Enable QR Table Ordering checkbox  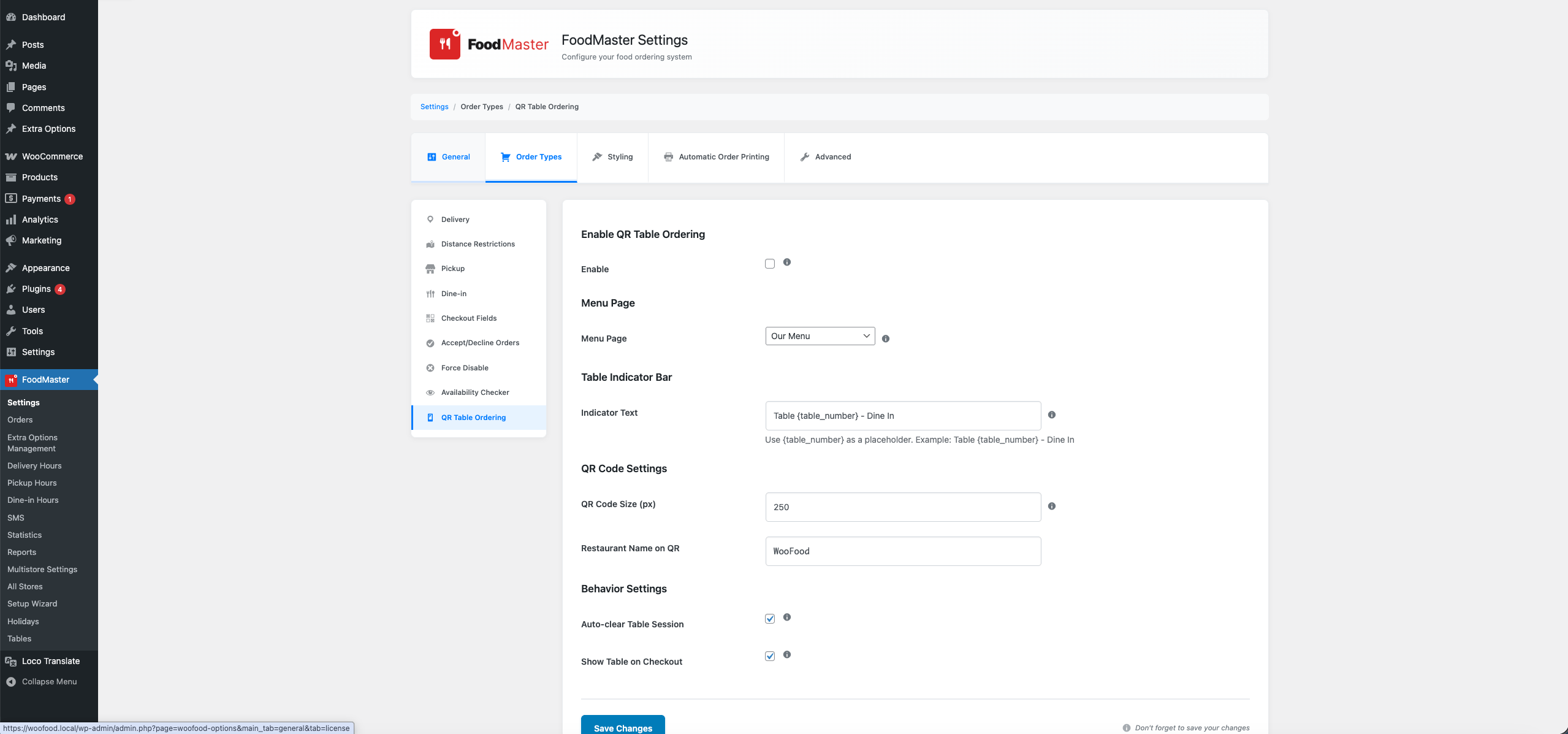point(769,263)
